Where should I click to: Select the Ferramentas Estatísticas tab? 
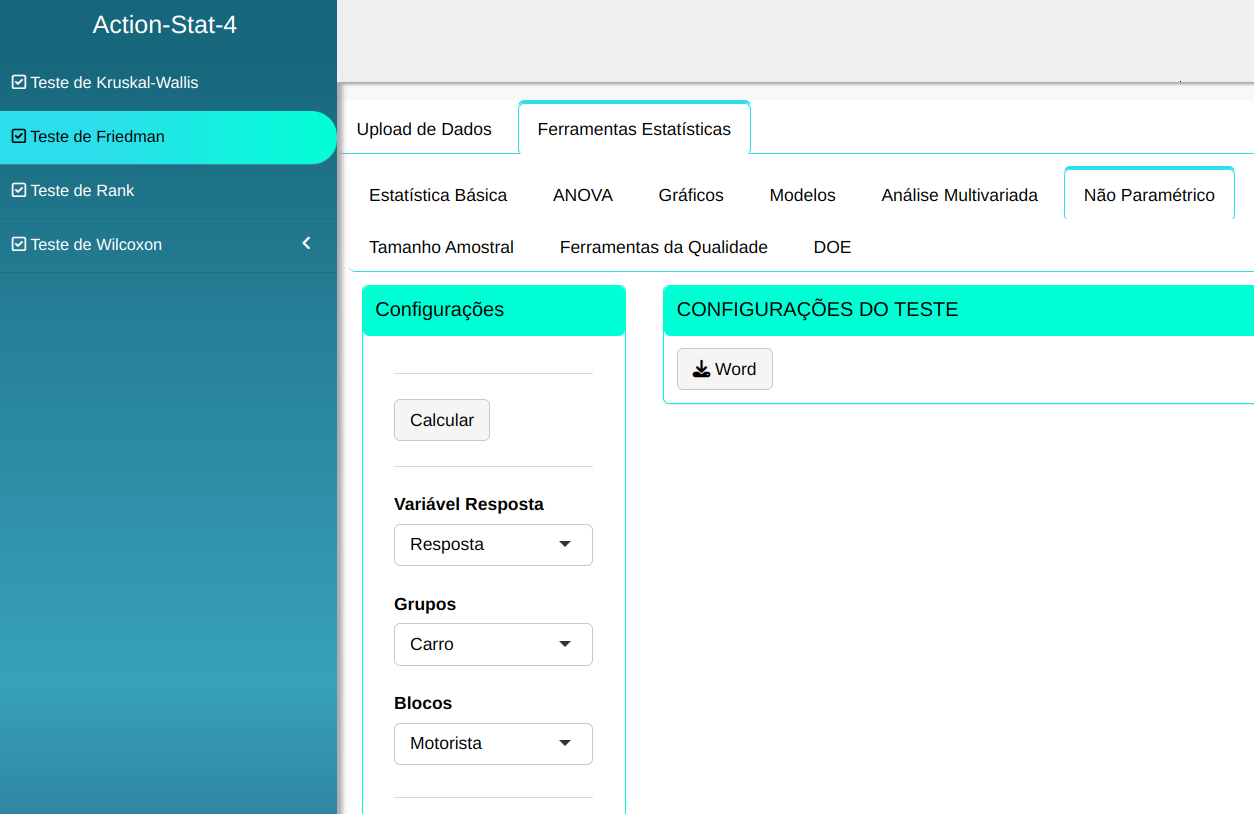click(x=634, y=129)
